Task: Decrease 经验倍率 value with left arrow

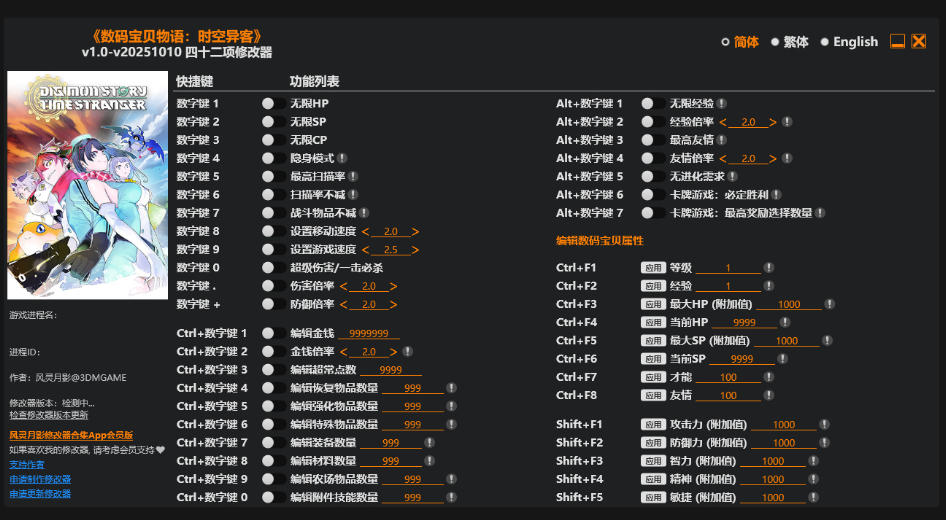Action: click(x=723, y=121)
